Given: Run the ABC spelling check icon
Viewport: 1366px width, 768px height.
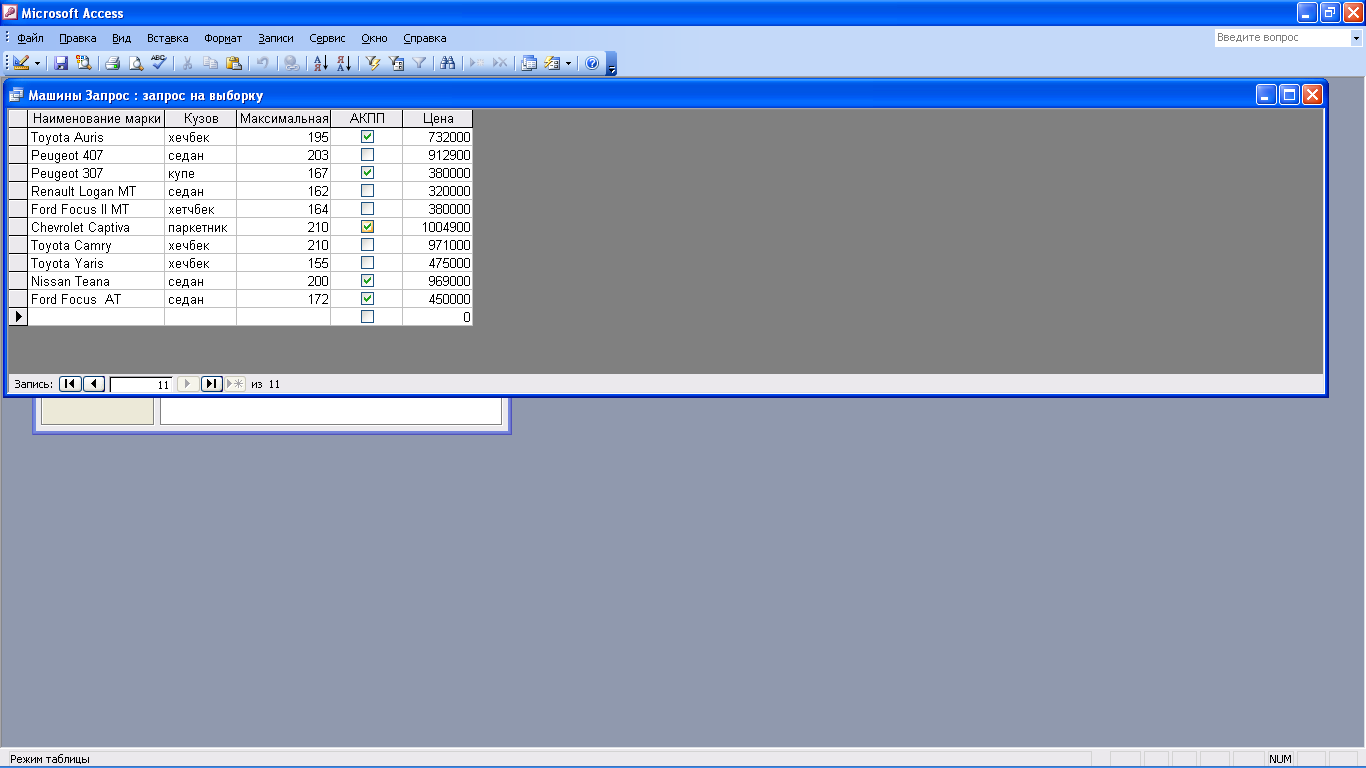Looking at the screenshot, I should coord(158,63).
